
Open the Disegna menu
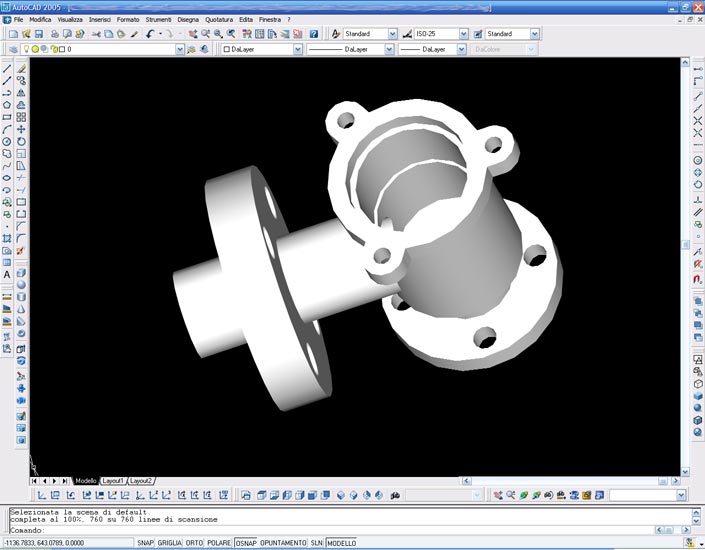188,20
